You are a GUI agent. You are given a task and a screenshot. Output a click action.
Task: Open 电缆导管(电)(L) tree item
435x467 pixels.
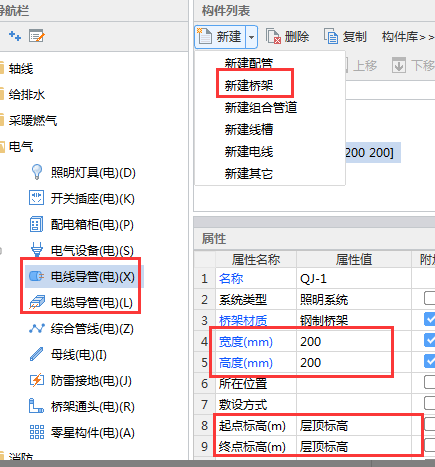coord(92,303)
